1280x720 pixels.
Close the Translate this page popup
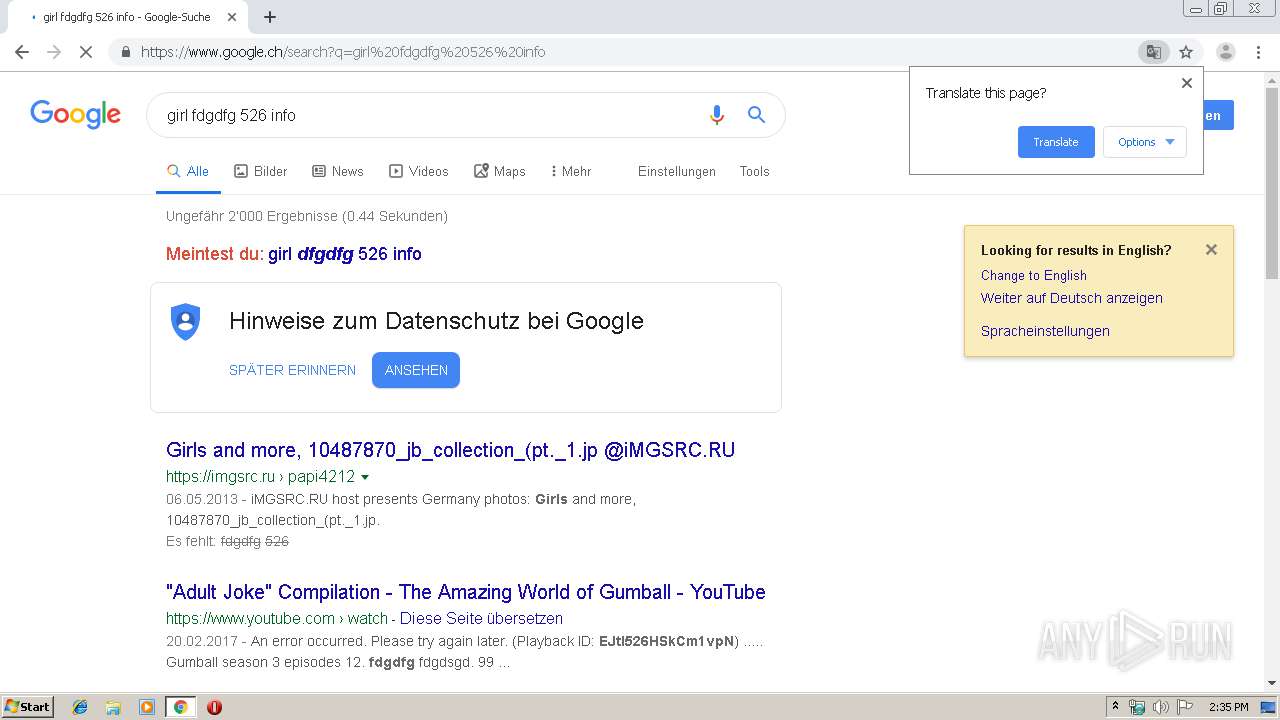click(1187, 83)
